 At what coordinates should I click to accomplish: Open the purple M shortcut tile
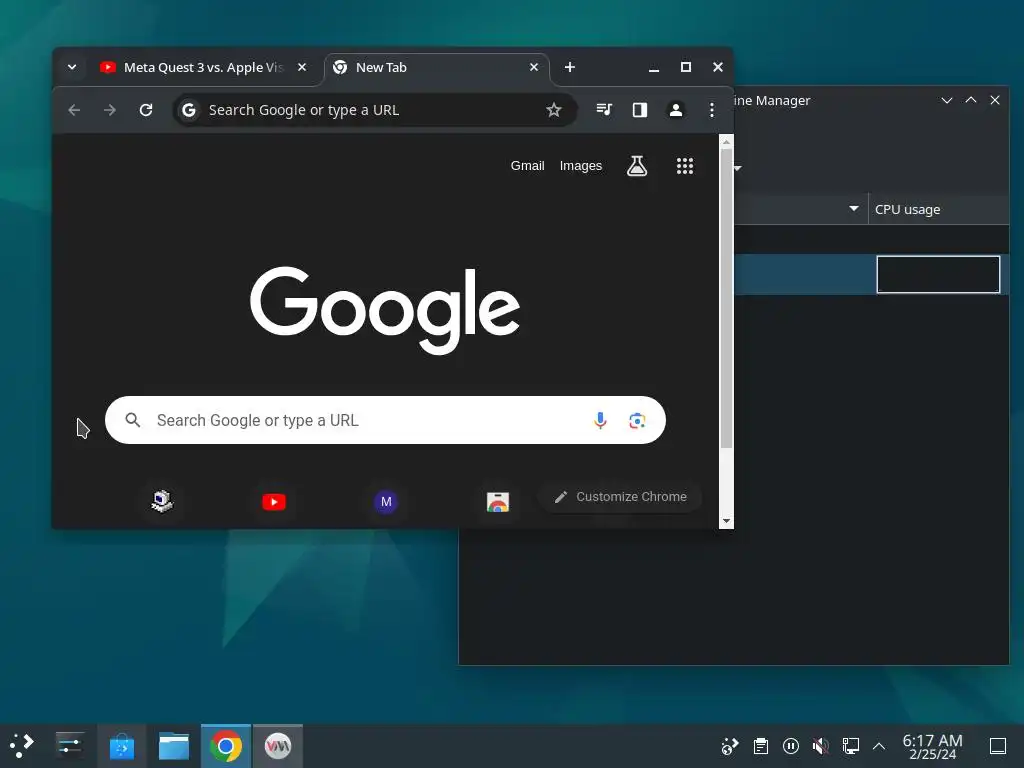pos(386,502)
